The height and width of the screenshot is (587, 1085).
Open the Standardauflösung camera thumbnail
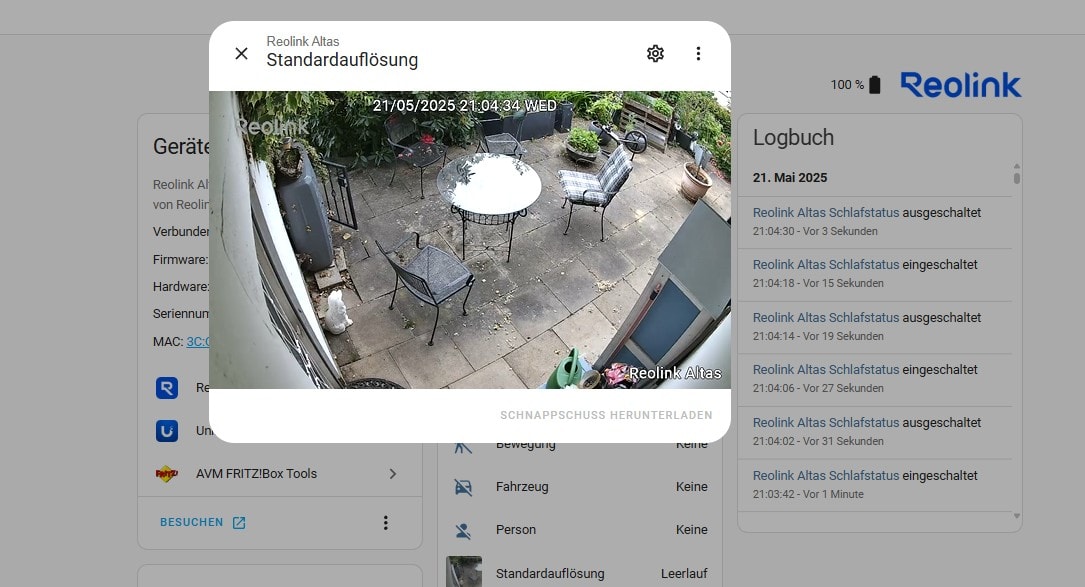(464, 572)
